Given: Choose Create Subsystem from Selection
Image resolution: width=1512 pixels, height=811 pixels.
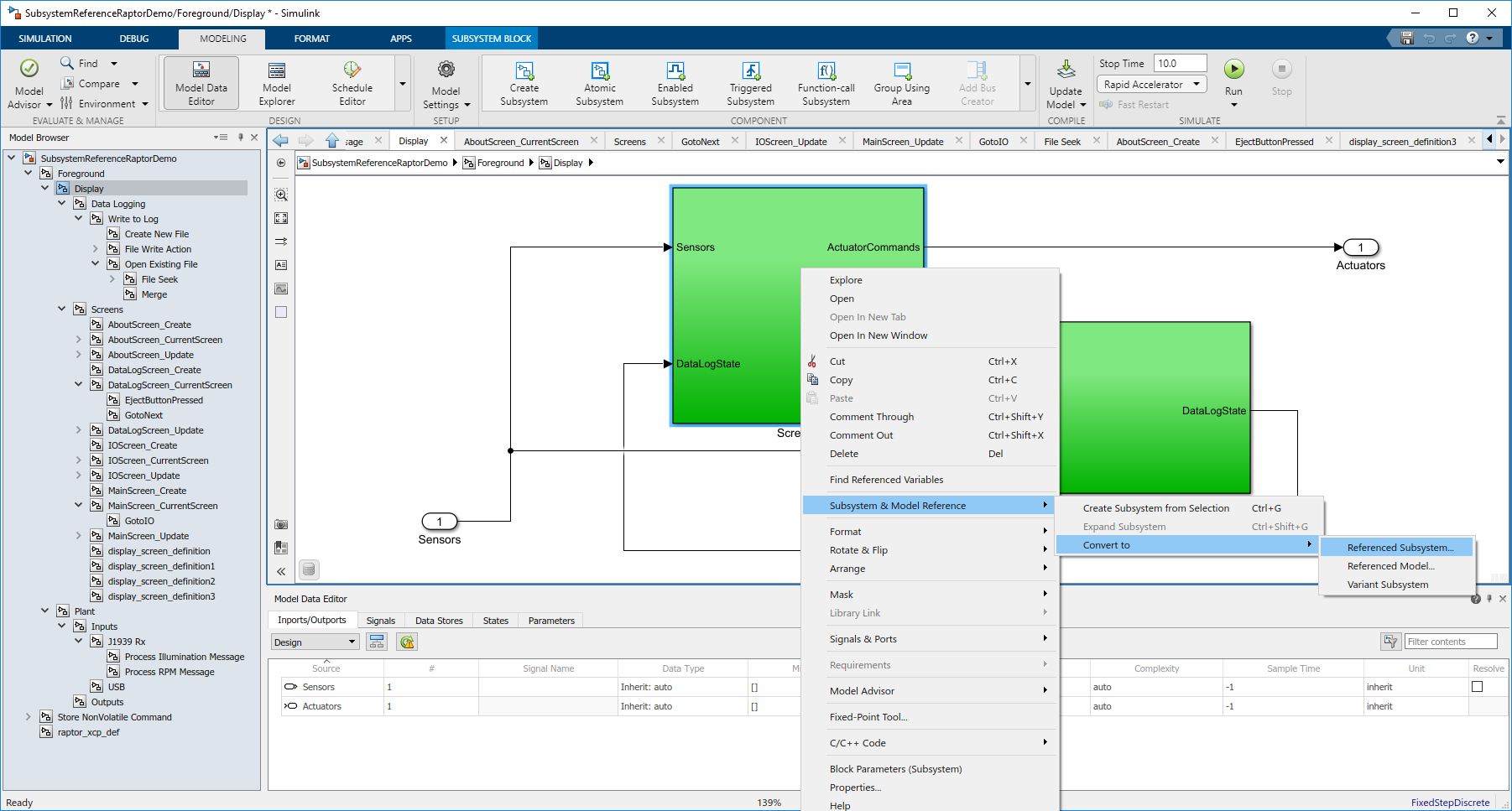Looking at the screenshot, I should point(1189,508).
